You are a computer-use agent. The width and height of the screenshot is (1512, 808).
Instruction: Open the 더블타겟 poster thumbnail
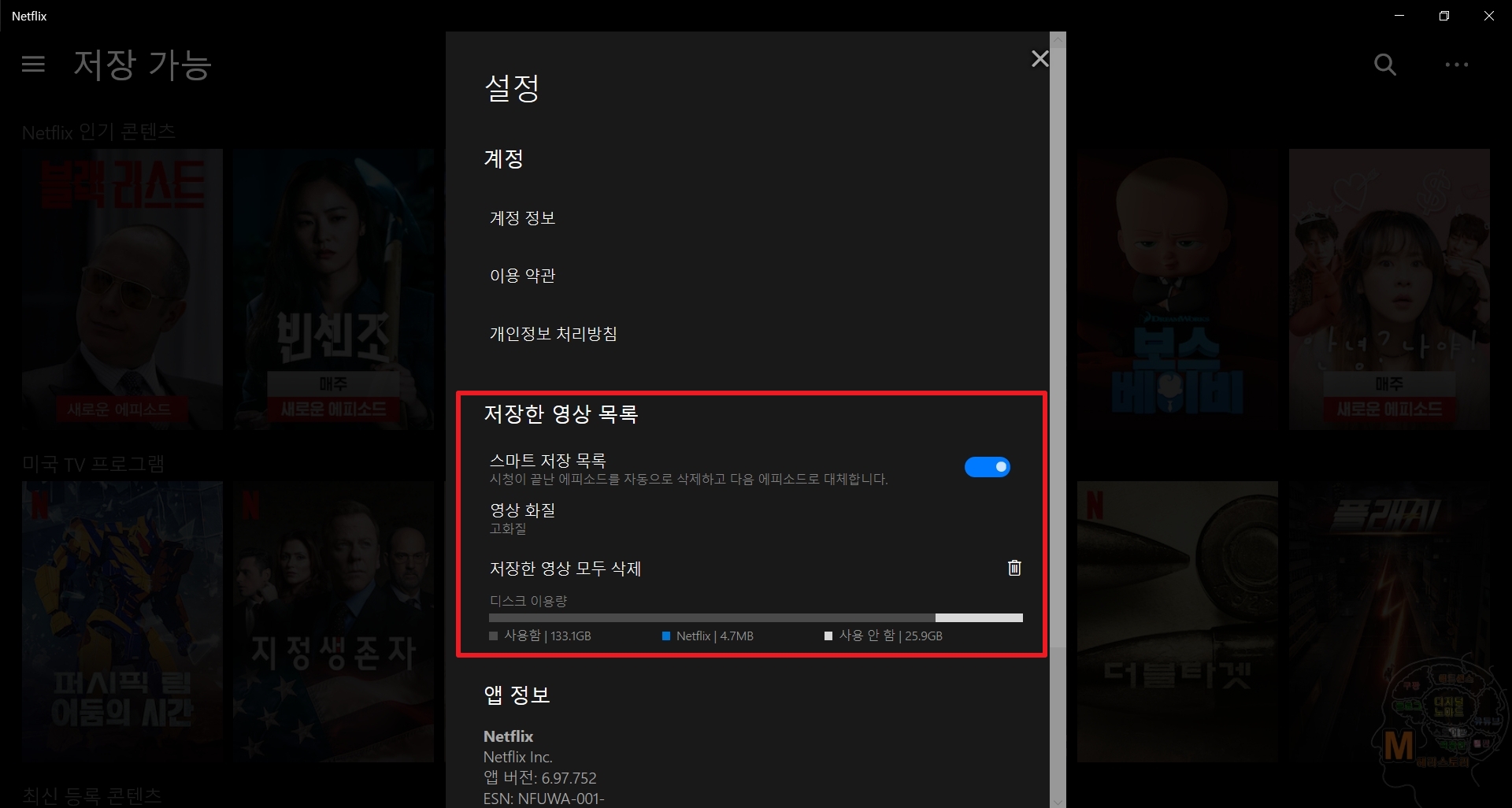pos(1177,622)
